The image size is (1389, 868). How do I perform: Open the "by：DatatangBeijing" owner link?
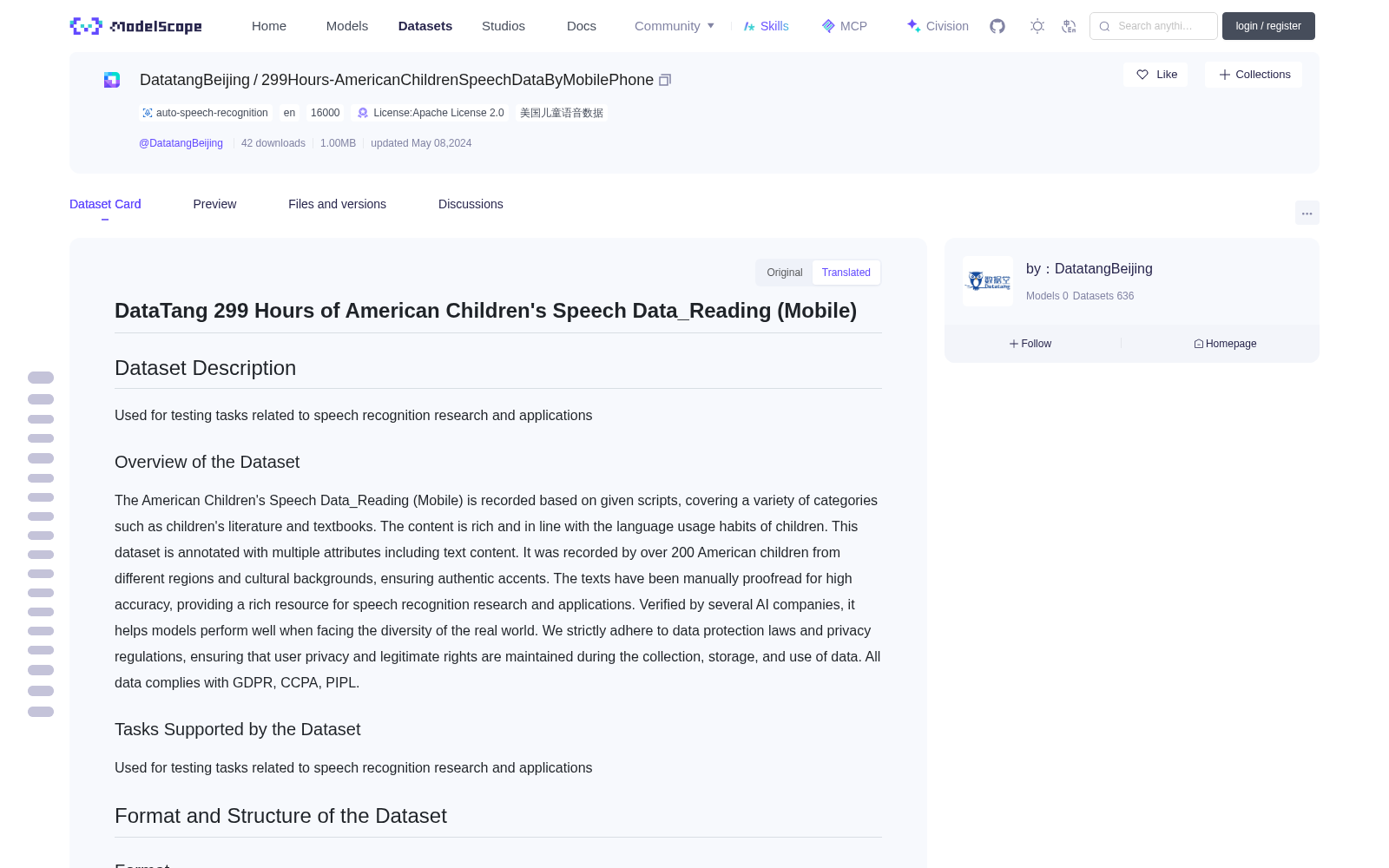(1089, 269)
